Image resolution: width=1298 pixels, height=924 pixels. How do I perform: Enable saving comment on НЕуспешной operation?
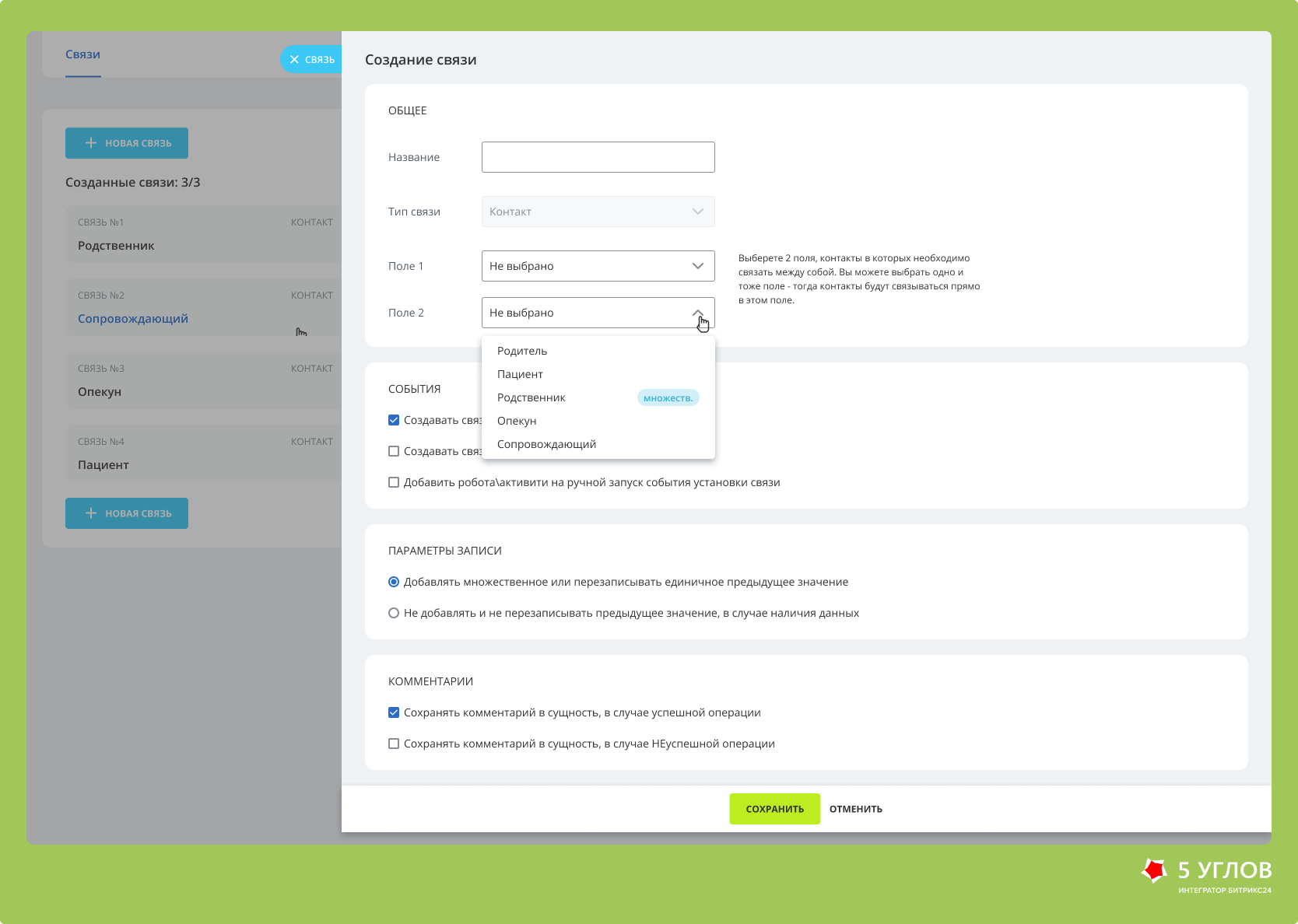point(394,744)
